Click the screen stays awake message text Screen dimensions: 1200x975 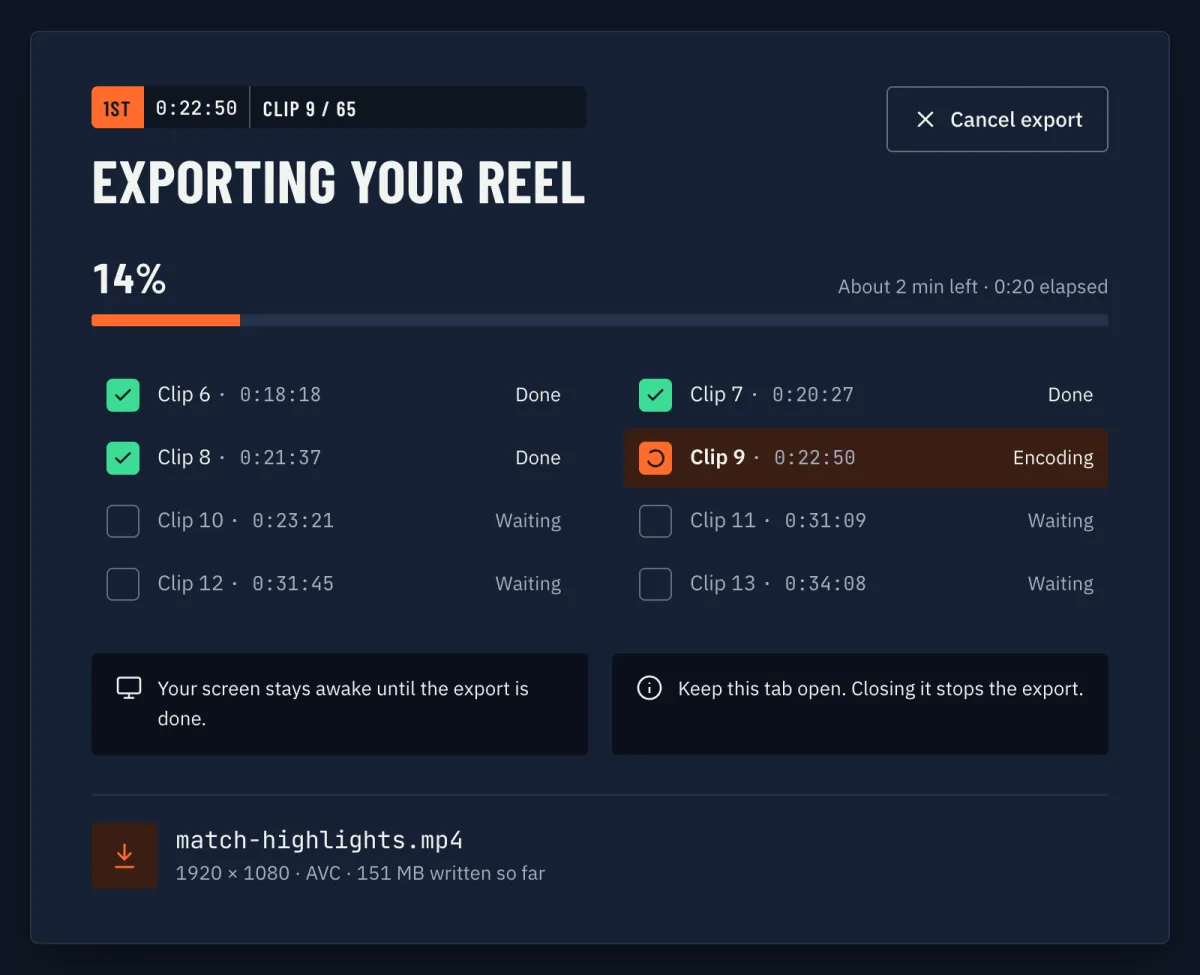click(343, 704)
